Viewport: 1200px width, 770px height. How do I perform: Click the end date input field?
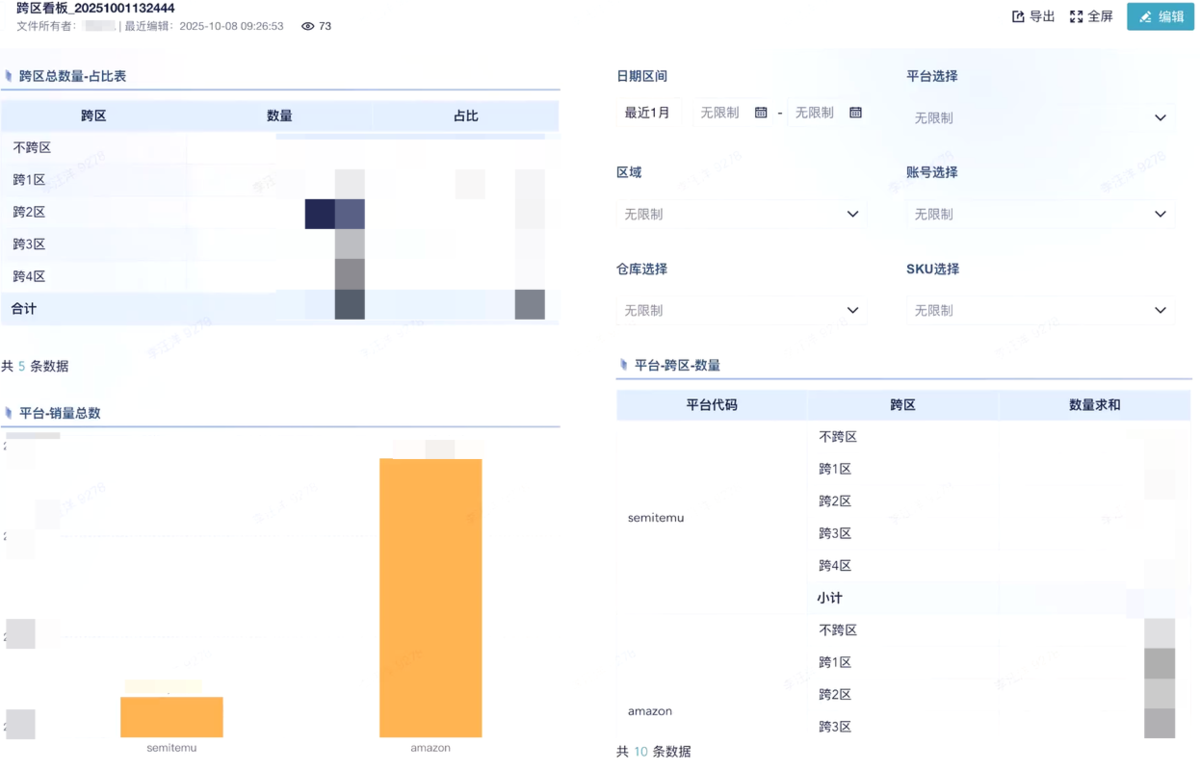coord(815,113)
